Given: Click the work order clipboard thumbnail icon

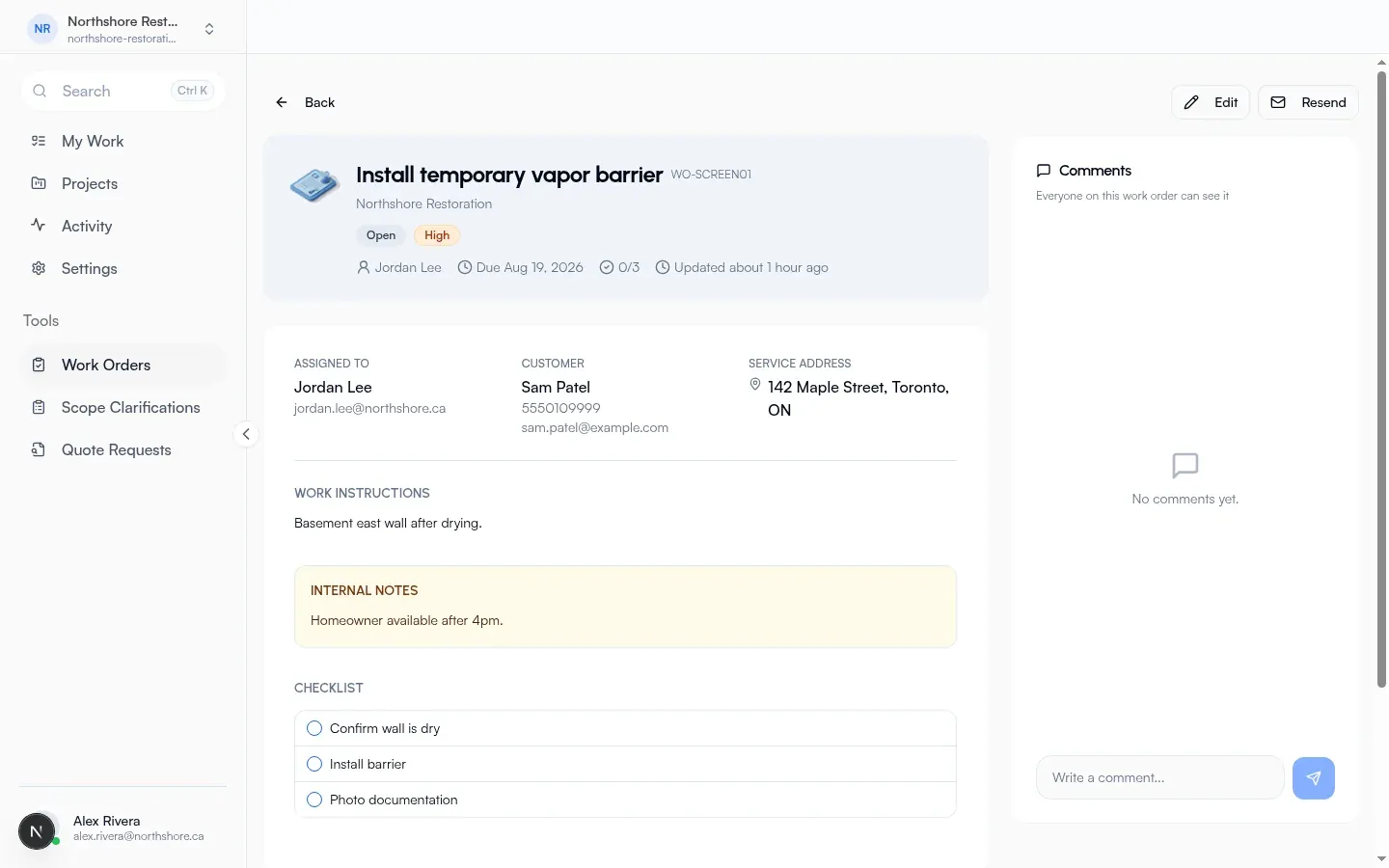Looking at the screenshot, I should pos(314,185).
